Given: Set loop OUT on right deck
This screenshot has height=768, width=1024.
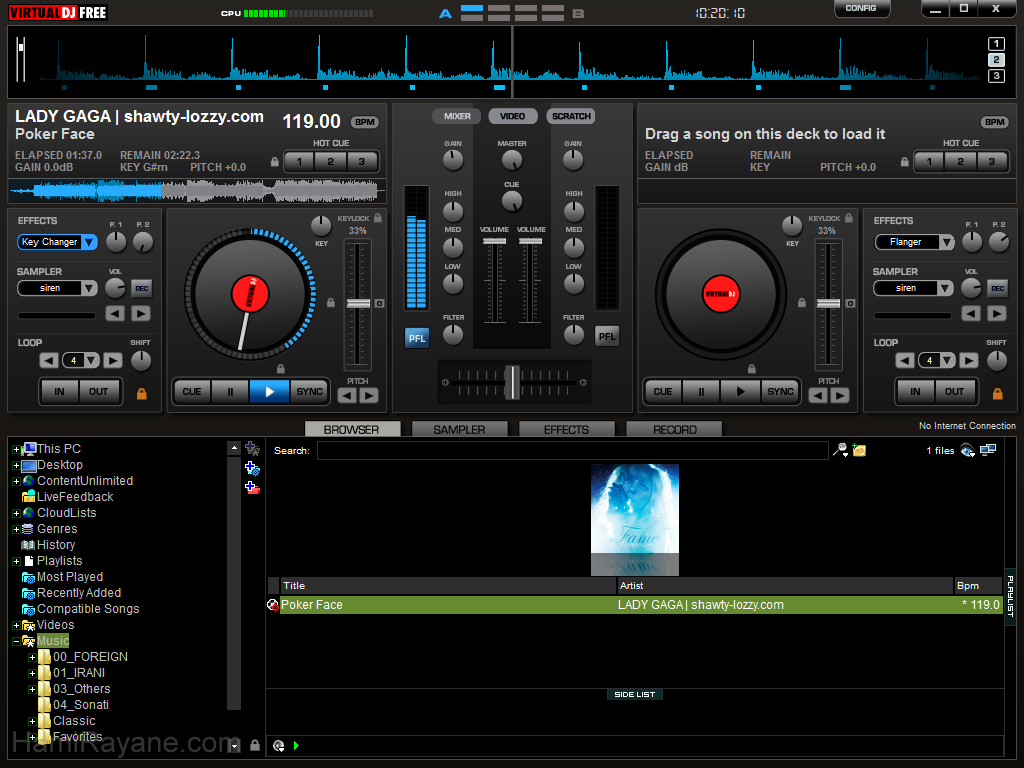Looking at the screenshot, I should 954,391.
